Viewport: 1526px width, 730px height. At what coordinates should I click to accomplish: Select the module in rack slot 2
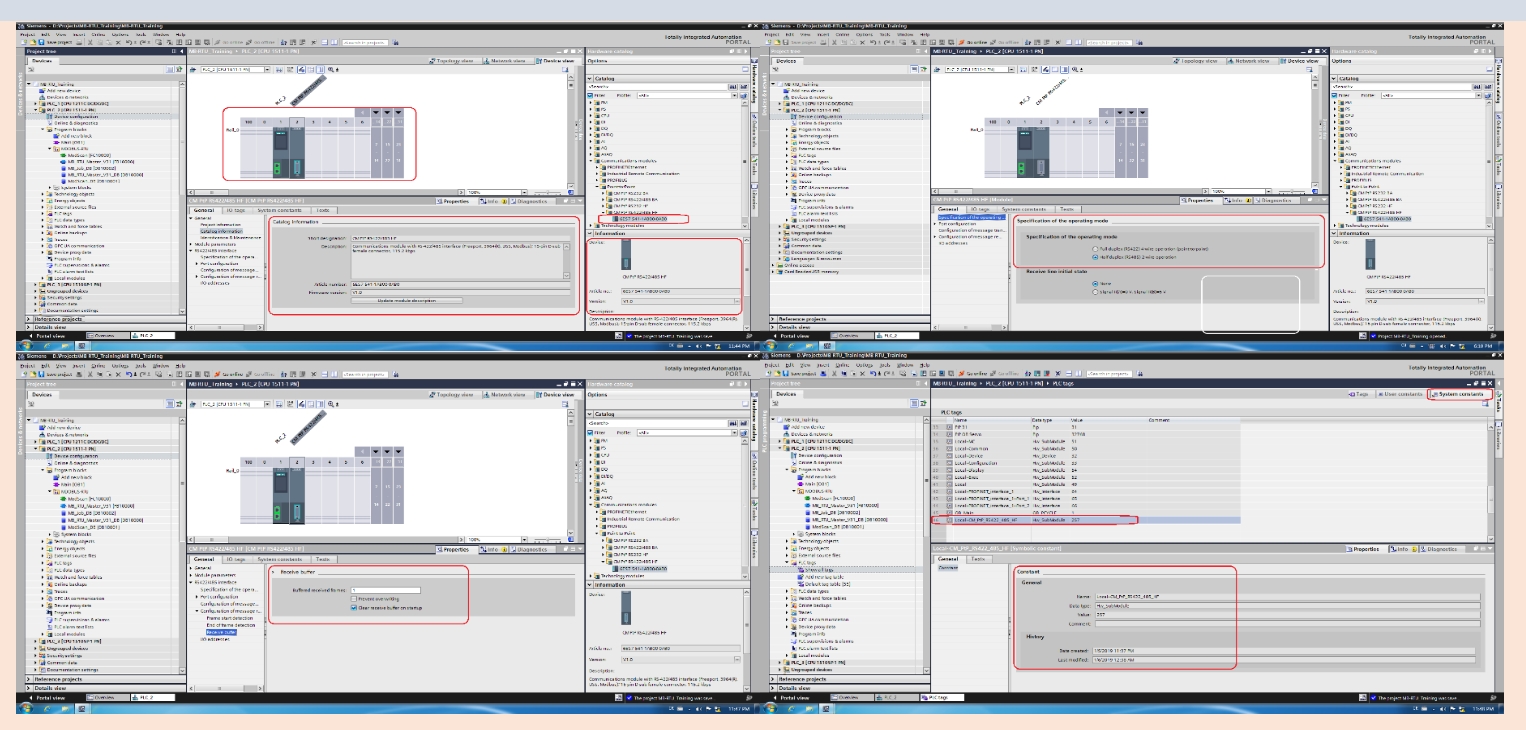(299, 152)
